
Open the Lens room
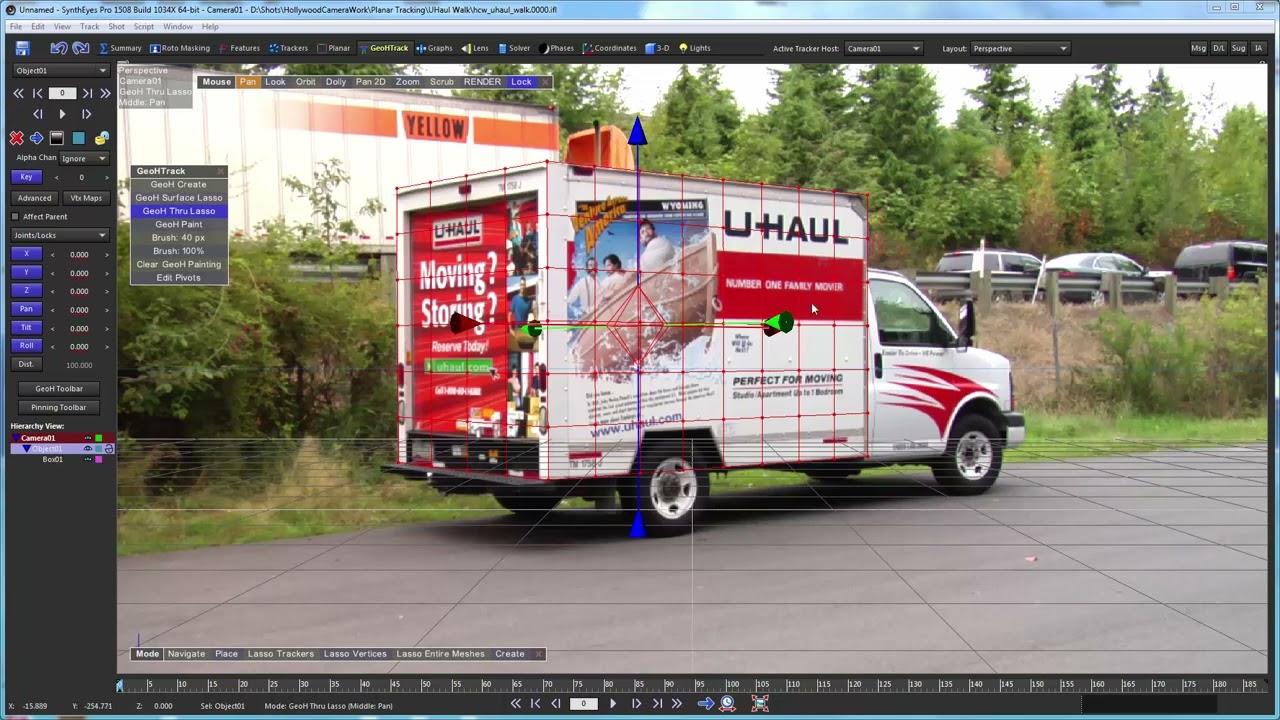click(475, 48)
